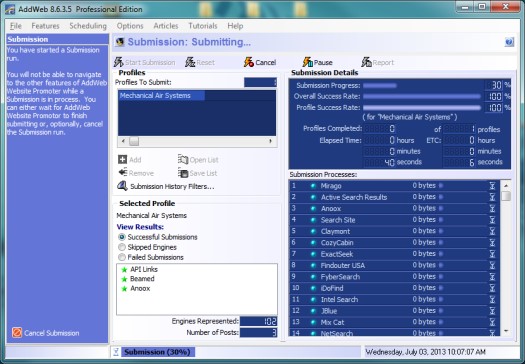Screen dimensions: 525x364
Task: Click Number of Posts value field
Action: point(258,333)
